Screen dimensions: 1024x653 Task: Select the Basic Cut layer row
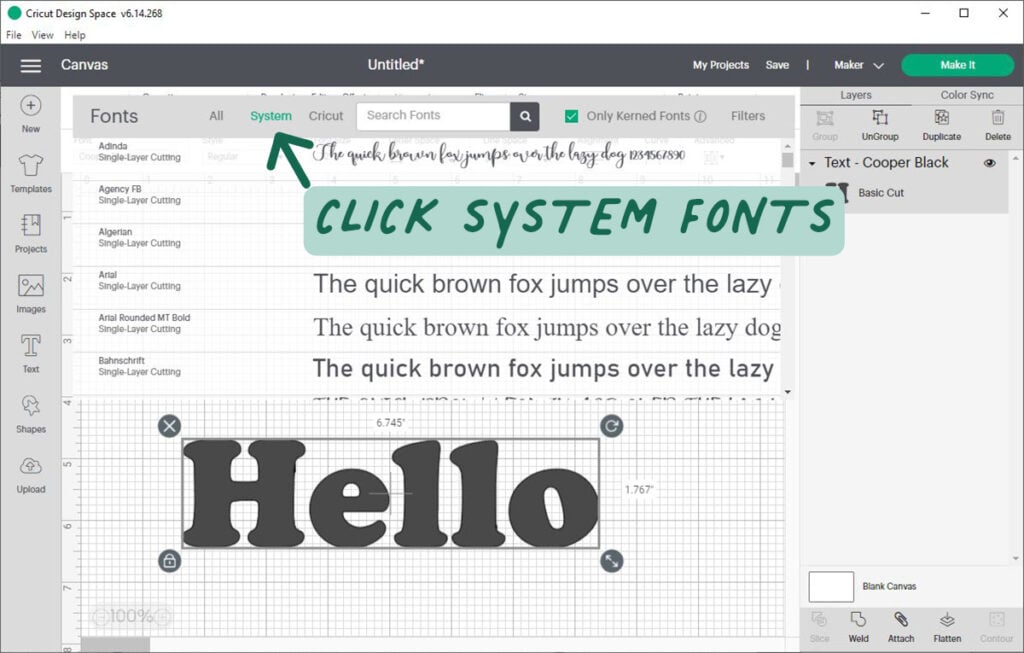(904, 193)
